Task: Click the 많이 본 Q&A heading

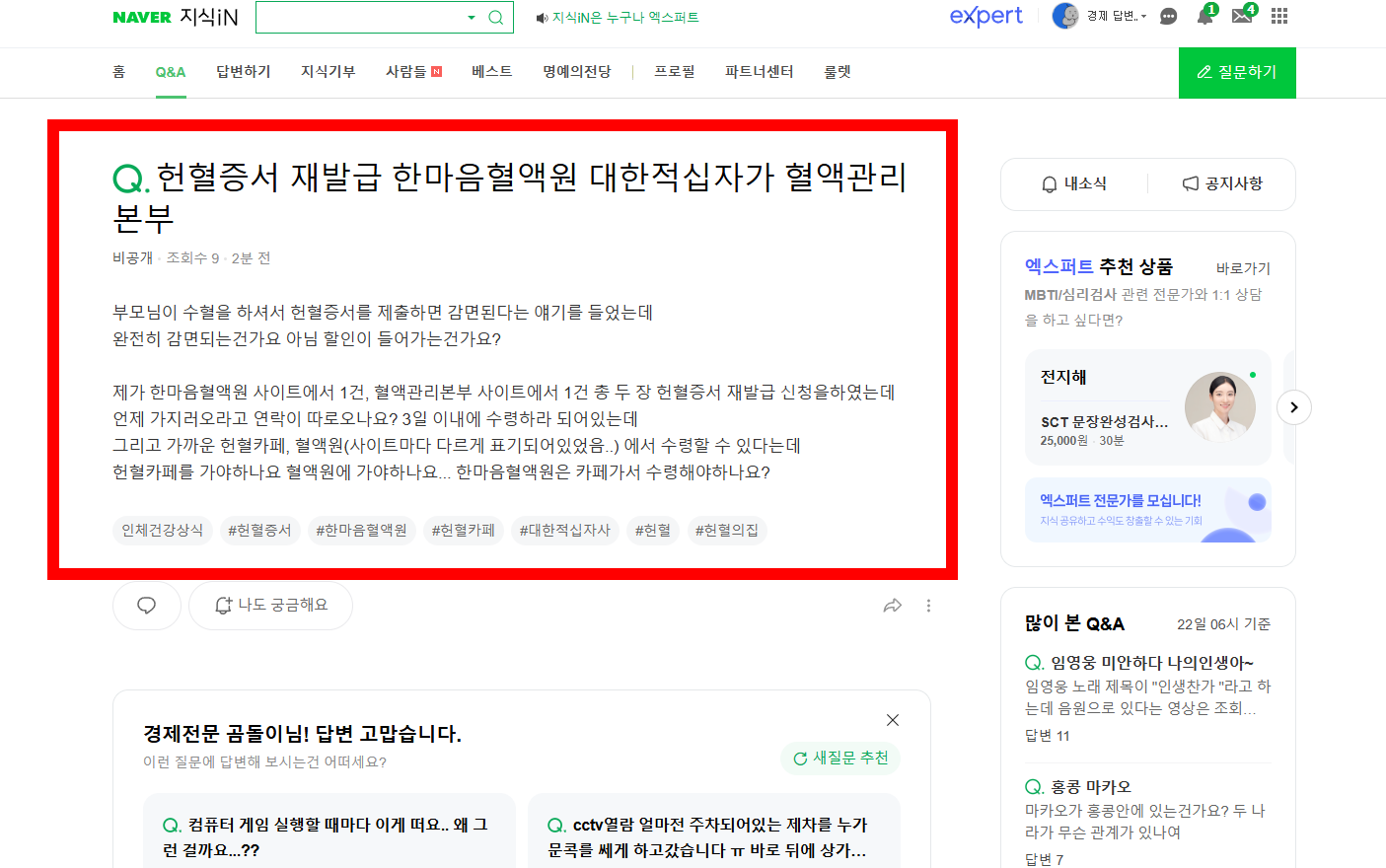Action: click(x=1074, y=623)
